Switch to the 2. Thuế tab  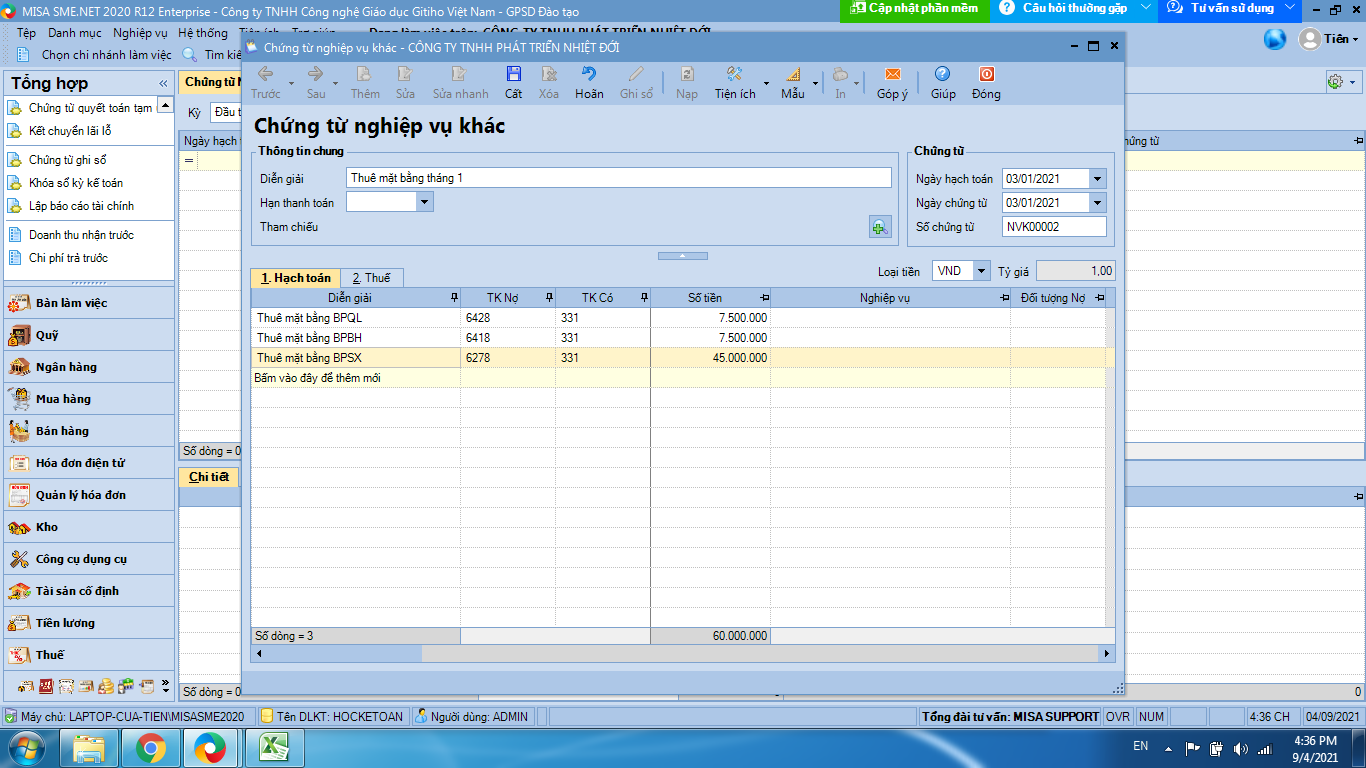(x=371, y=278)
